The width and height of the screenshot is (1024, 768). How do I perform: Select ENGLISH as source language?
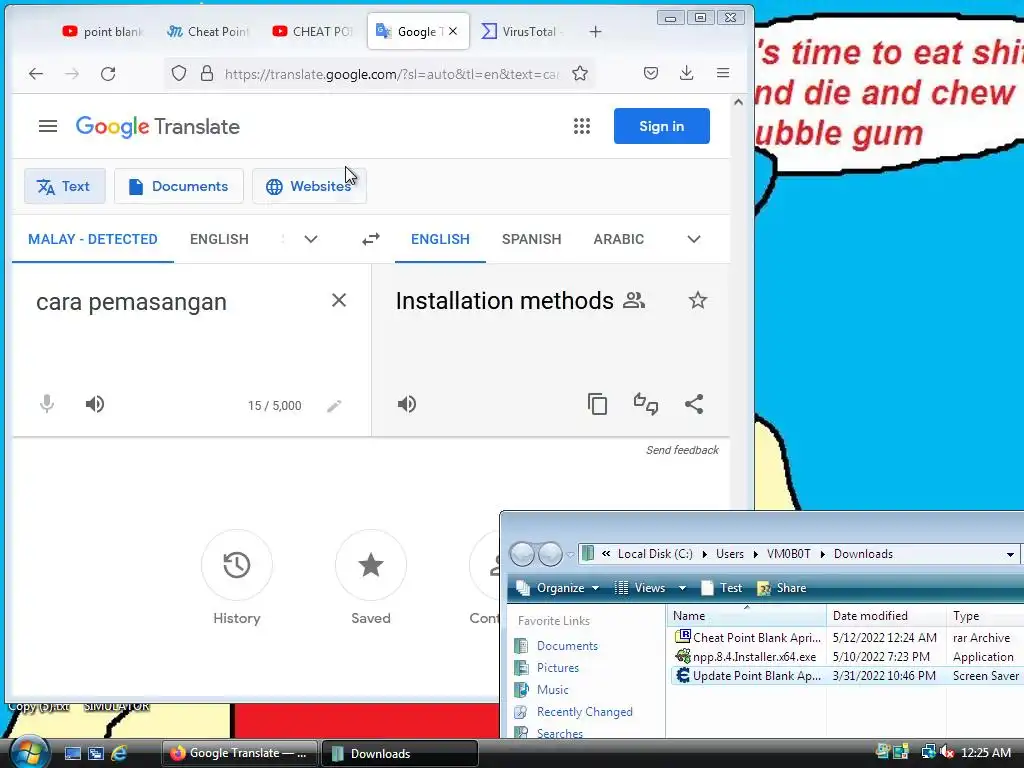coord(219,239)
